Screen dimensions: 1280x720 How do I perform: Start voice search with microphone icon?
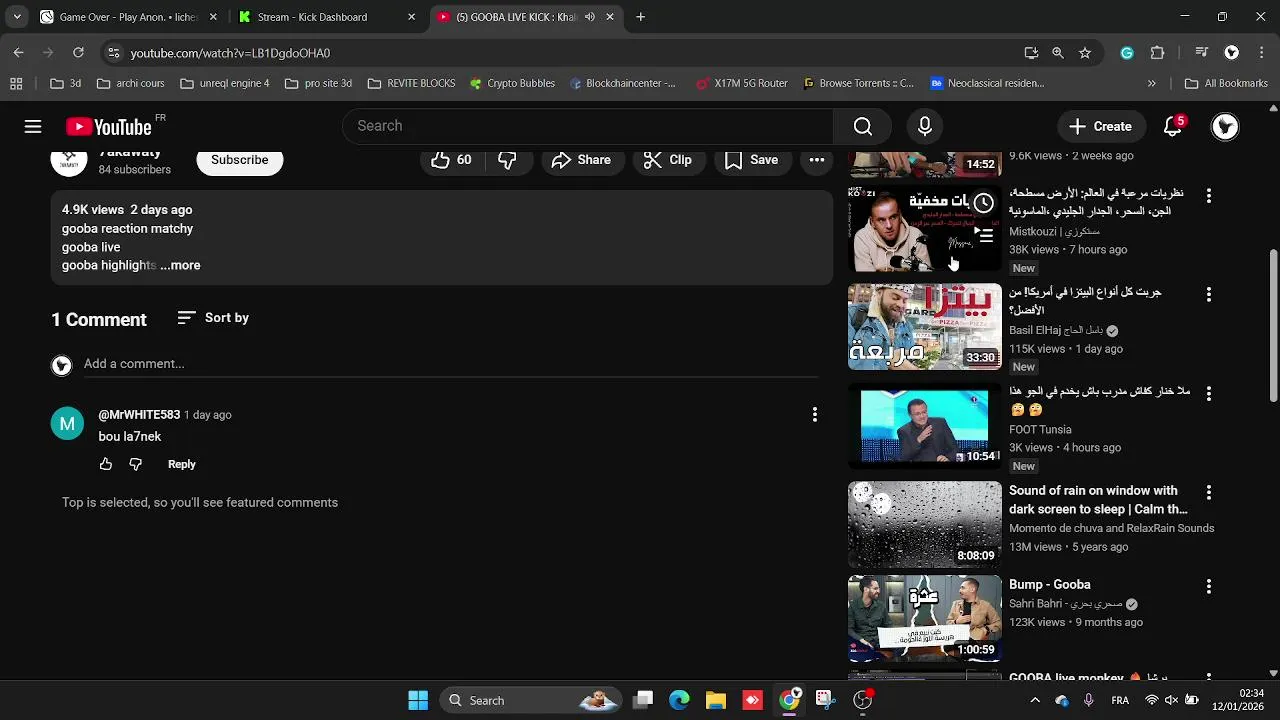(x=925, y=126)
